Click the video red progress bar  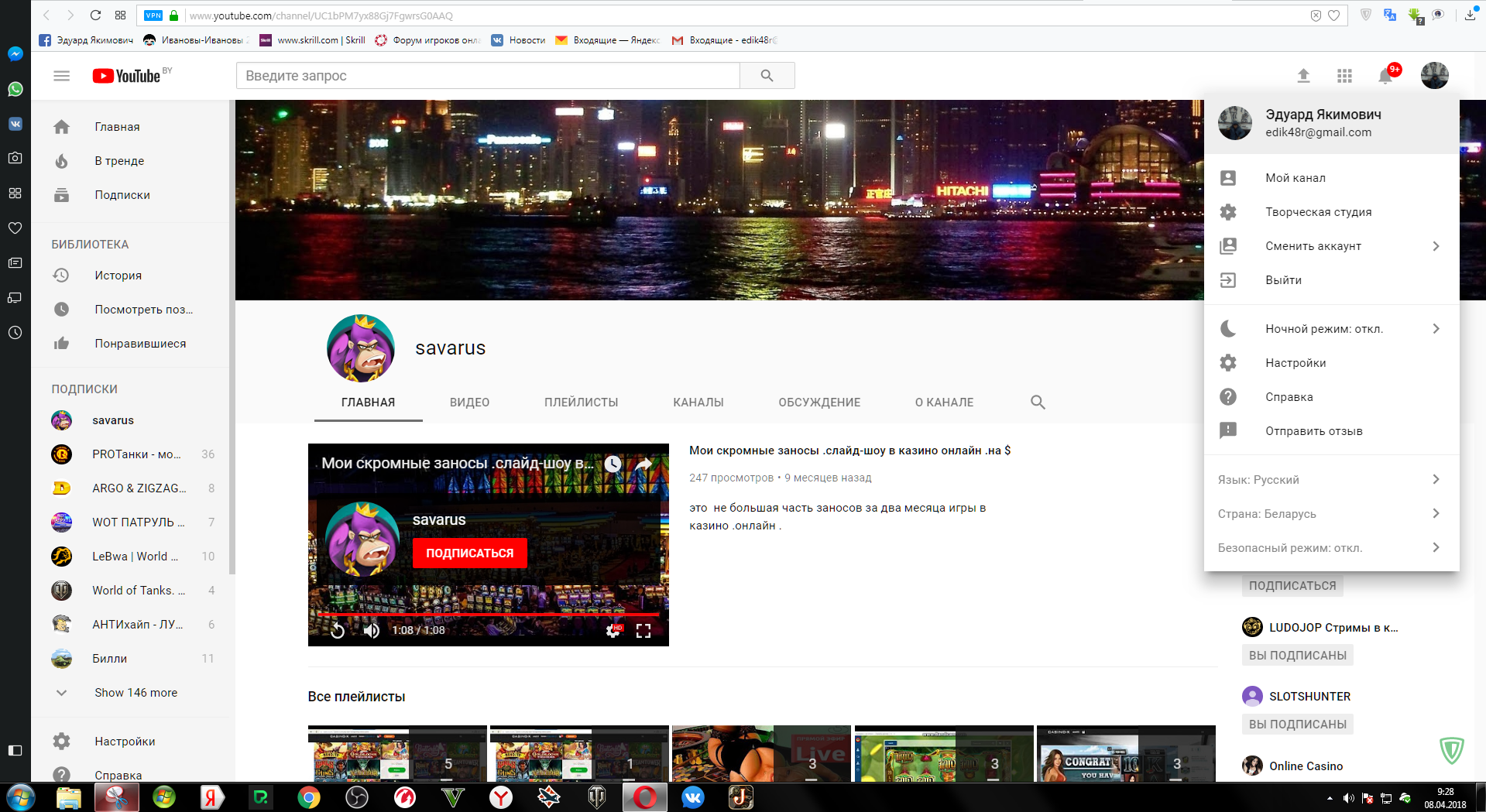point(488,615)
